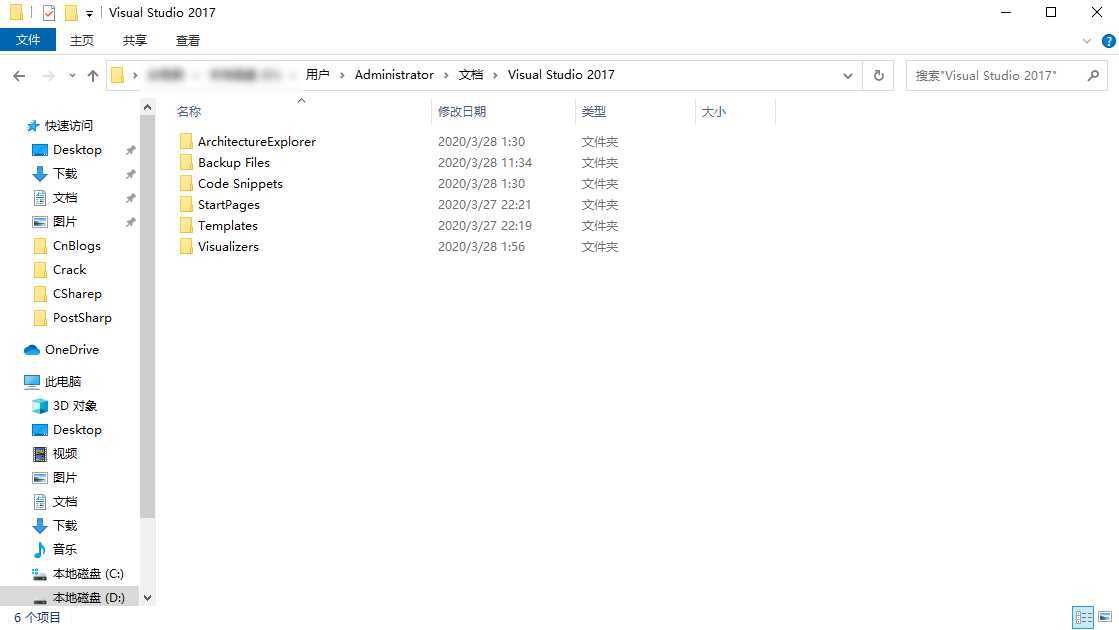Click the search magnifier icon
Image resolution: width=1119 pixels, height=630 pixels.
(x=1093, y=75)
